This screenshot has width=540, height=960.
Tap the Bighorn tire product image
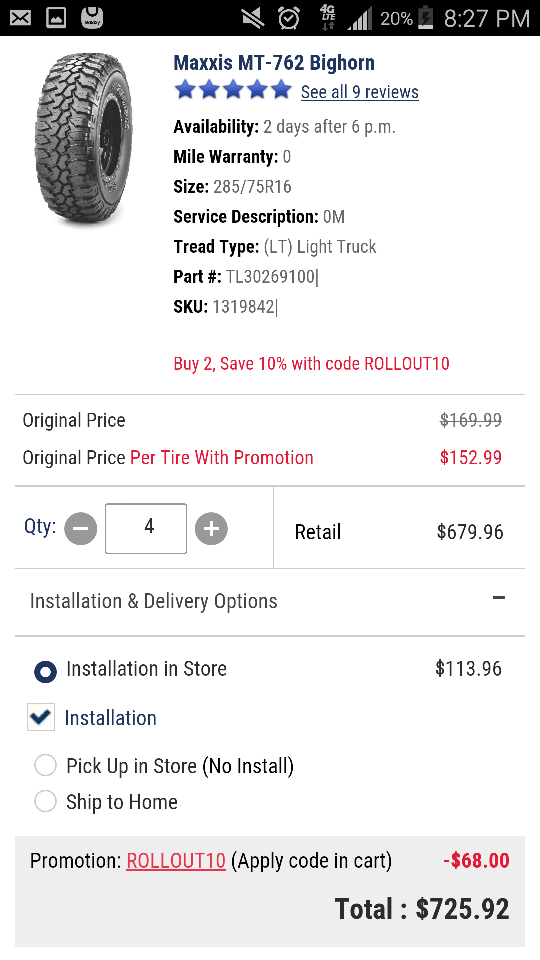click(x=84, y=140)
